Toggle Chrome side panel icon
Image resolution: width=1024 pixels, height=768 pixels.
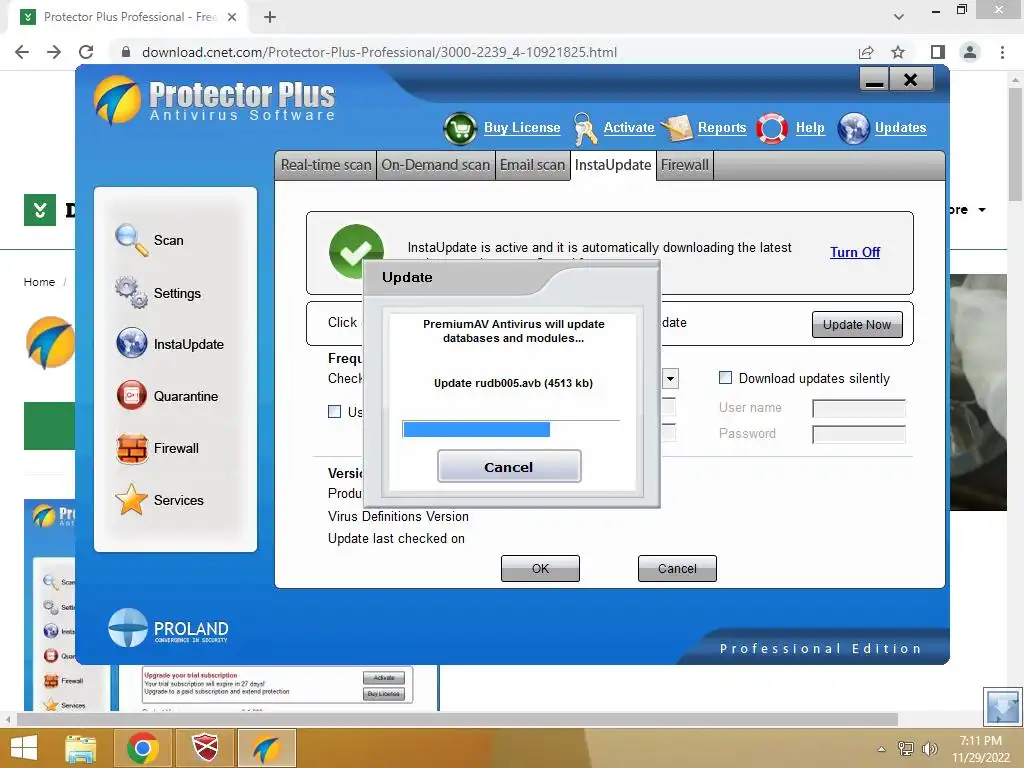(938, 52)
